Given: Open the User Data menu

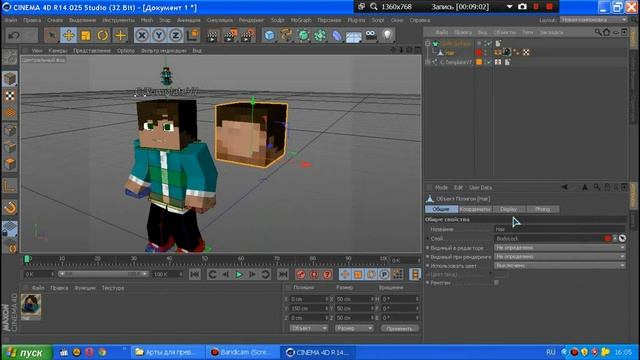Looking at the screenshot, I should [x=480, y=187].
